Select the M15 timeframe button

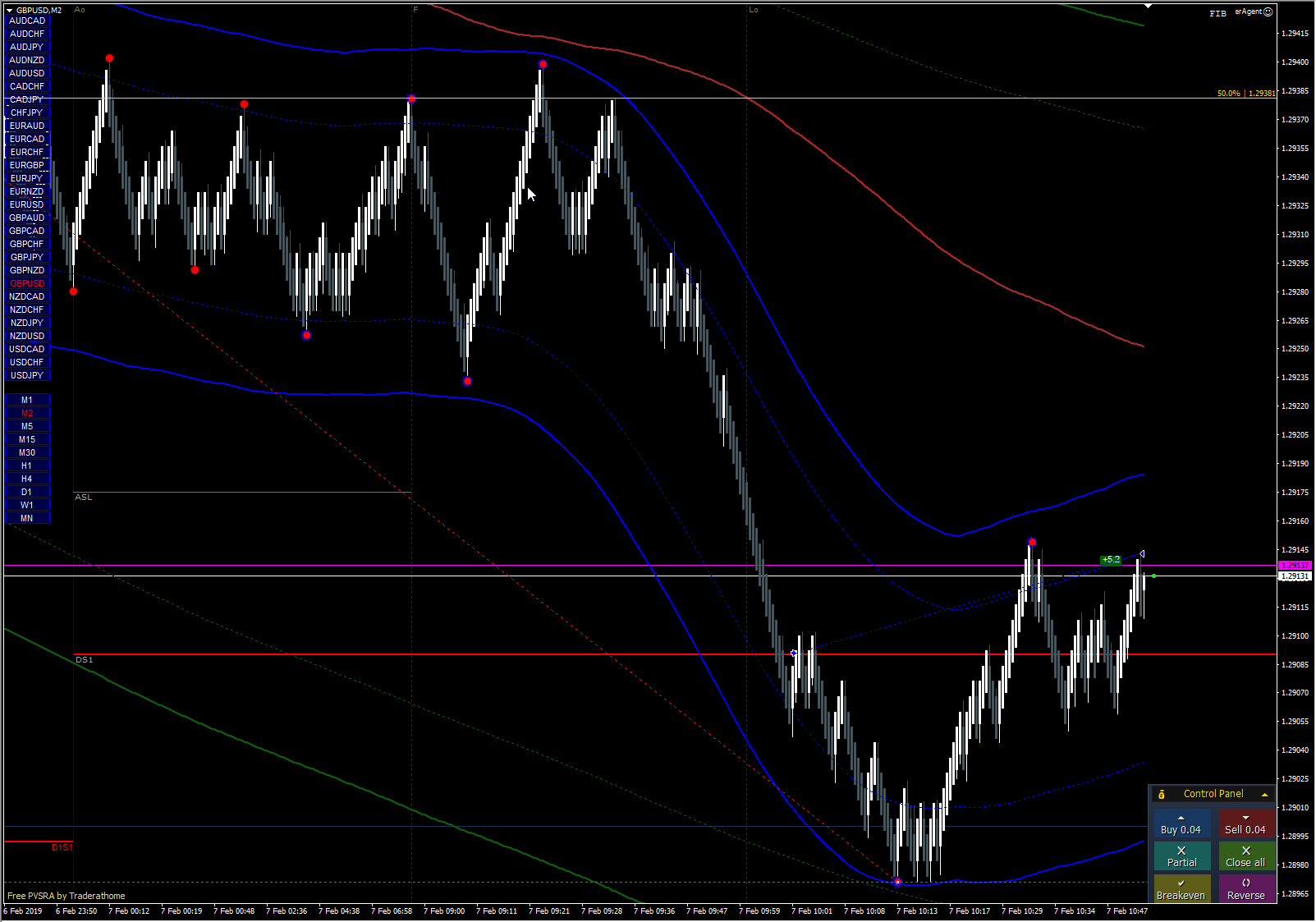[27, 439]
